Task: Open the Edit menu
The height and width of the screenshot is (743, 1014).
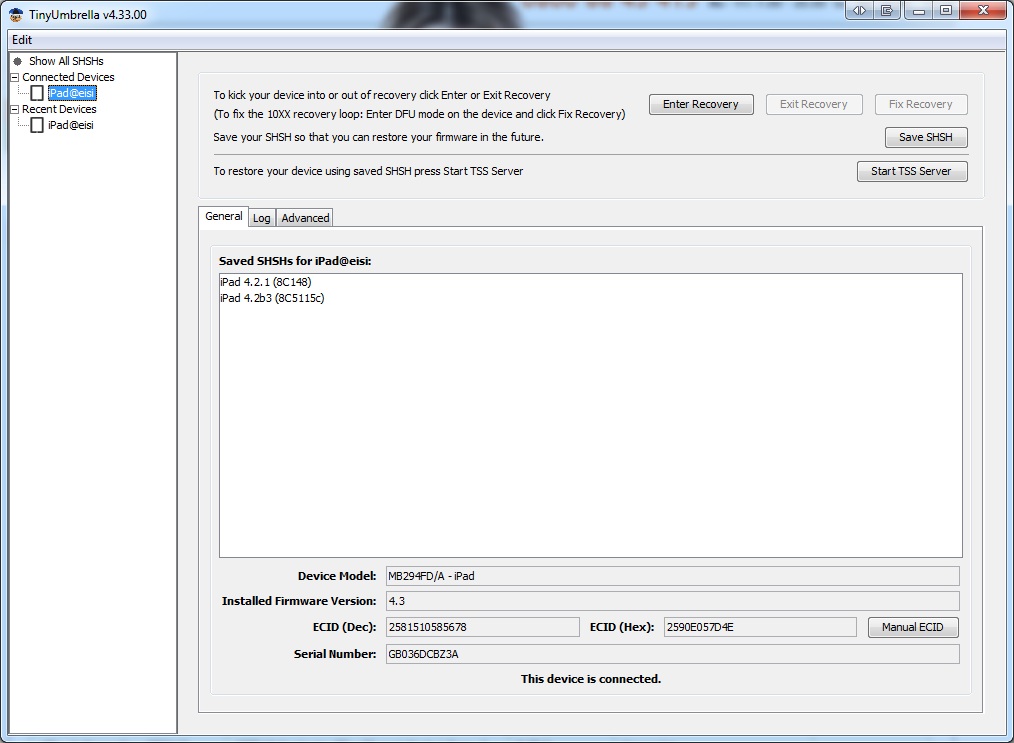Action: click(22, 39)
